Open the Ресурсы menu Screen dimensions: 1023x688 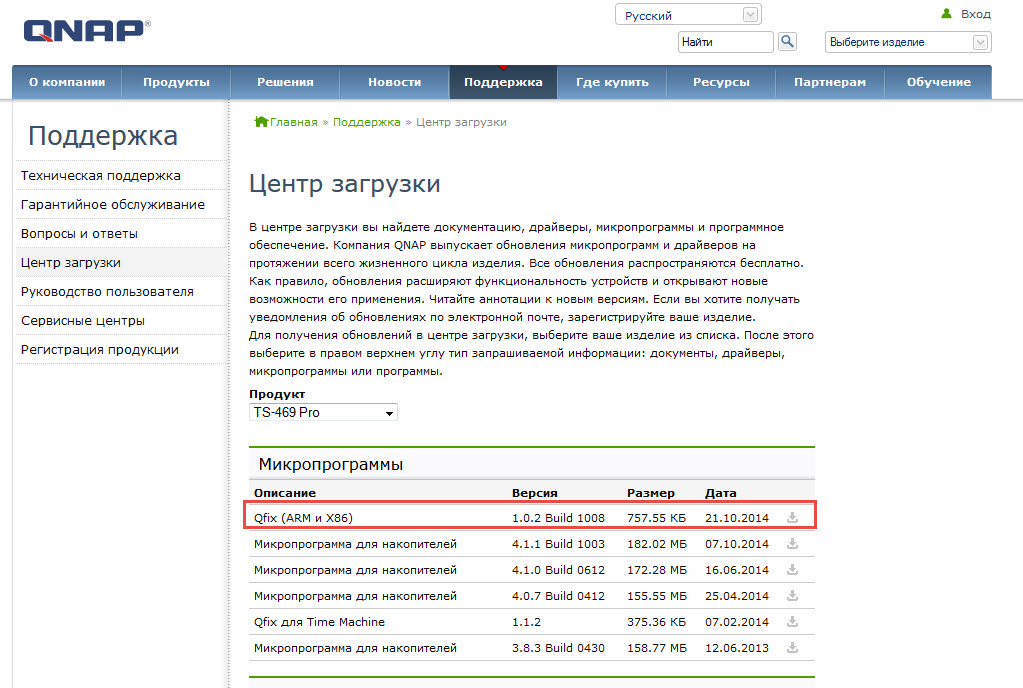click(721, 82)
